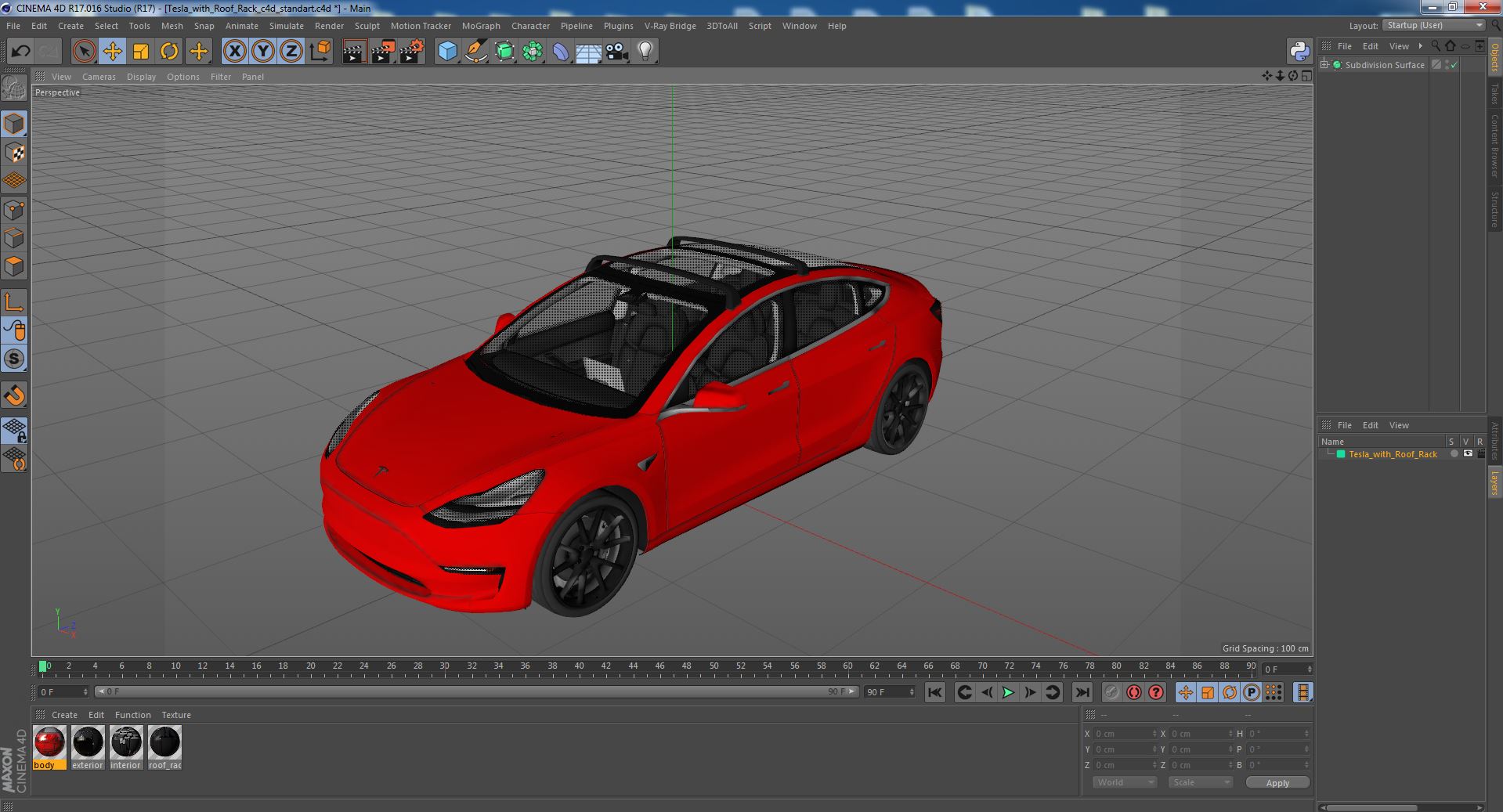This screenshot has height=812, width=1503.
Task: Add Subdivision Surface generator icon
Action: pyautogui.click(x=504, y=52)
